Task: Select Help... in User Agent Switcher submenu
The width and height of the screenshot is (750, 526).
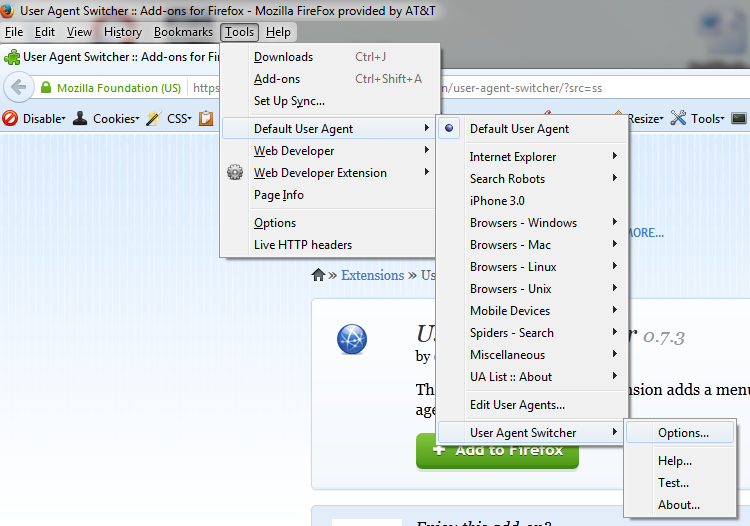Action: [680, 460]
